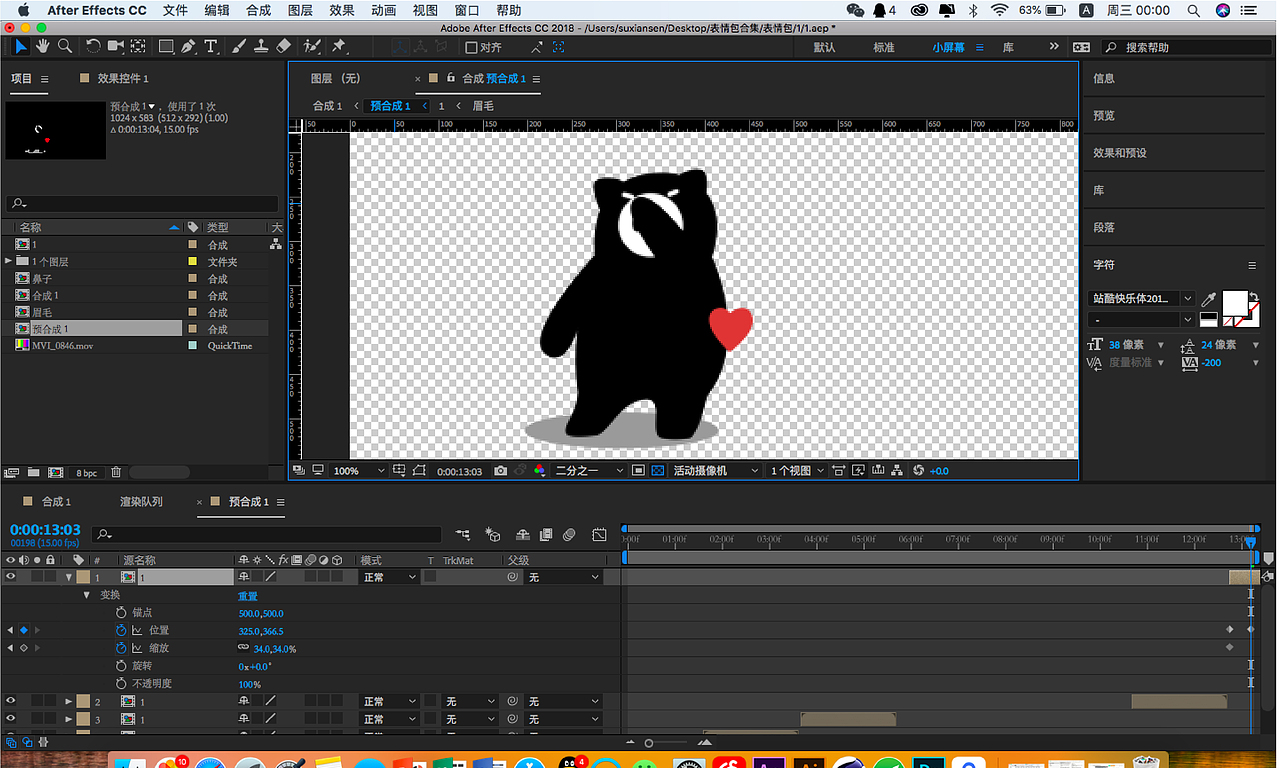Switch to the 渲染队列 tab
Image resolution: width=1280 pixels, height=768 pixels.
point(141,502)
